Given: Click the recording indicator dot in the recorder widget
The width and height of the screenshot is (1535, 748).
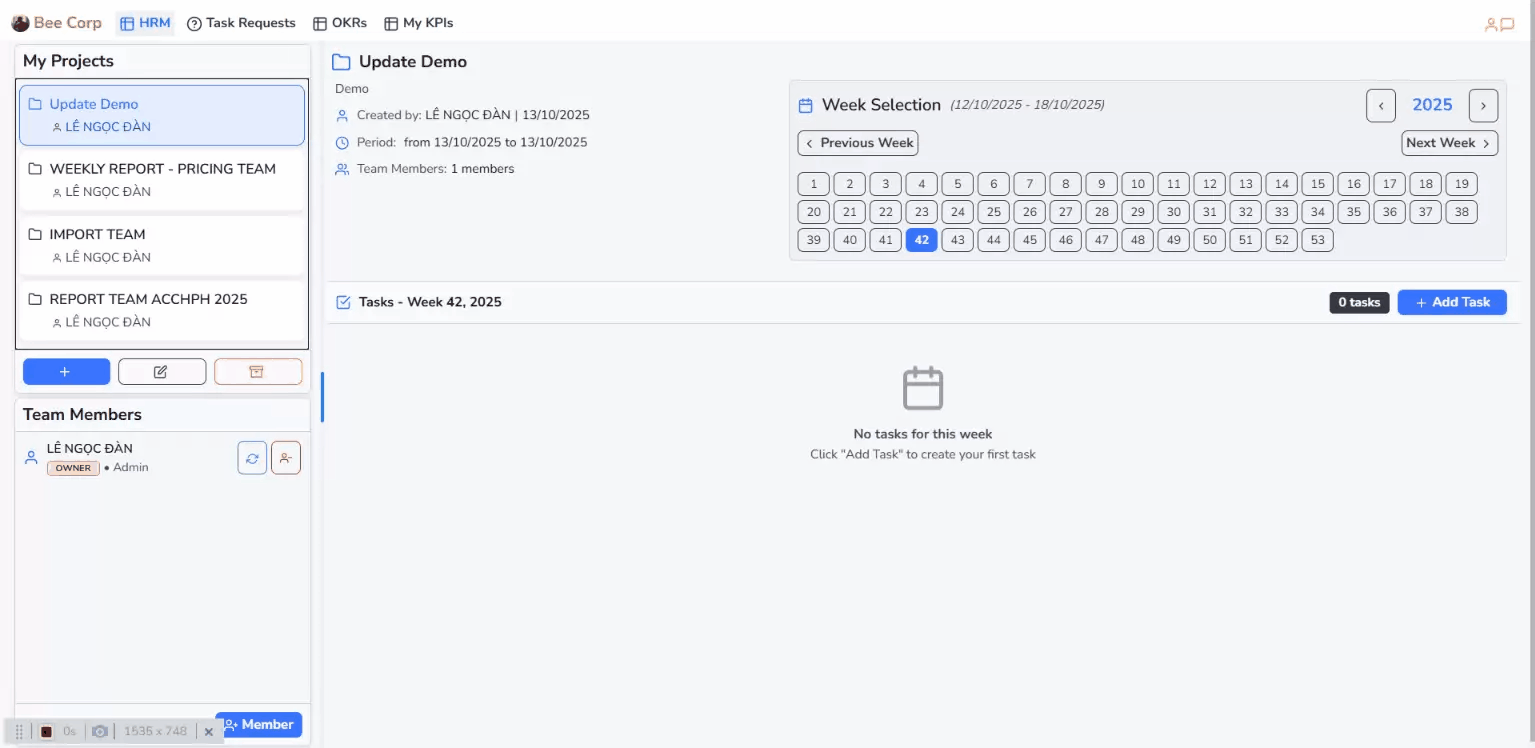Looking at the screenshot, I should coord(46,730).
